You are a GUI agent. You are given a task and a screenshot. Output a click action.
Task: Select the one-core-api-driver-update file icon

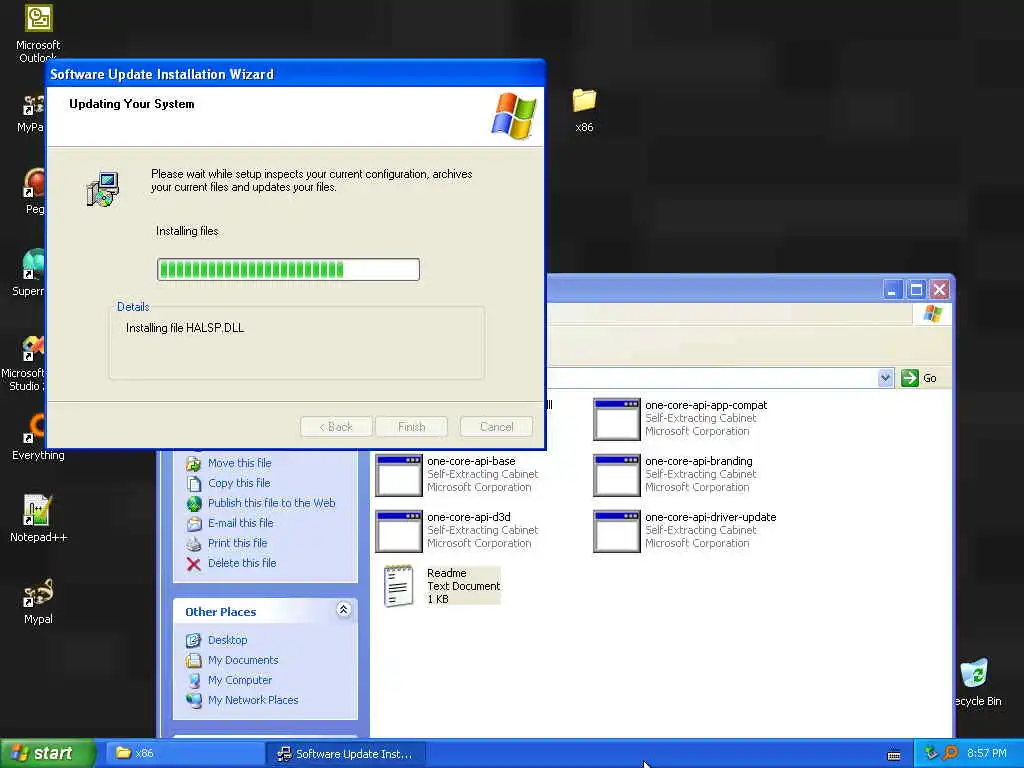pos(616,531)
